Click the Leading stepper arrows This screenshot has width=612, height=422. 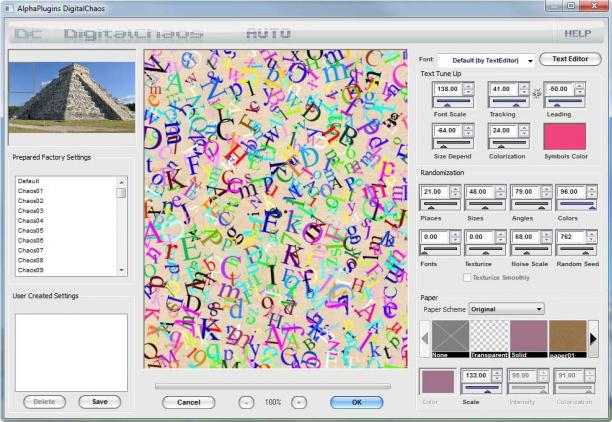(x=580, y=89)
